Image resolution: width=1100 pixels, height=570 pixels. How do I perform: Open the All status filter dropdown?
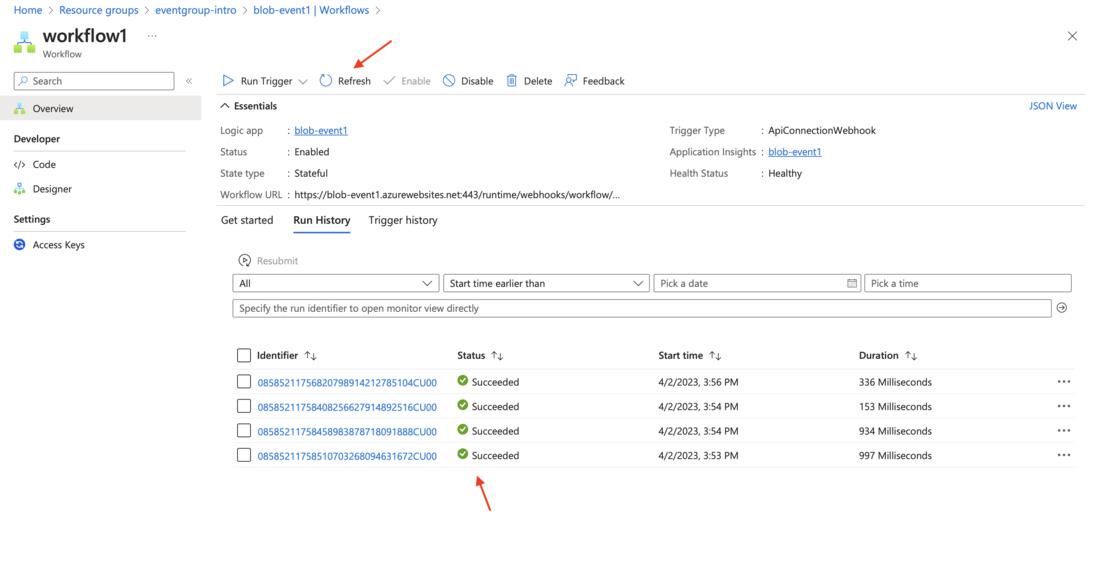335,283
